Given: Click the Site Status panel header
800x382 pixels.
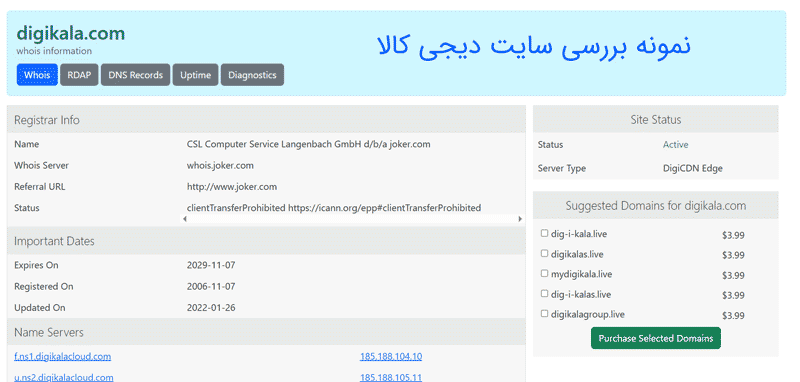Looking at the screenshot, I should click(x=656, y=120).
